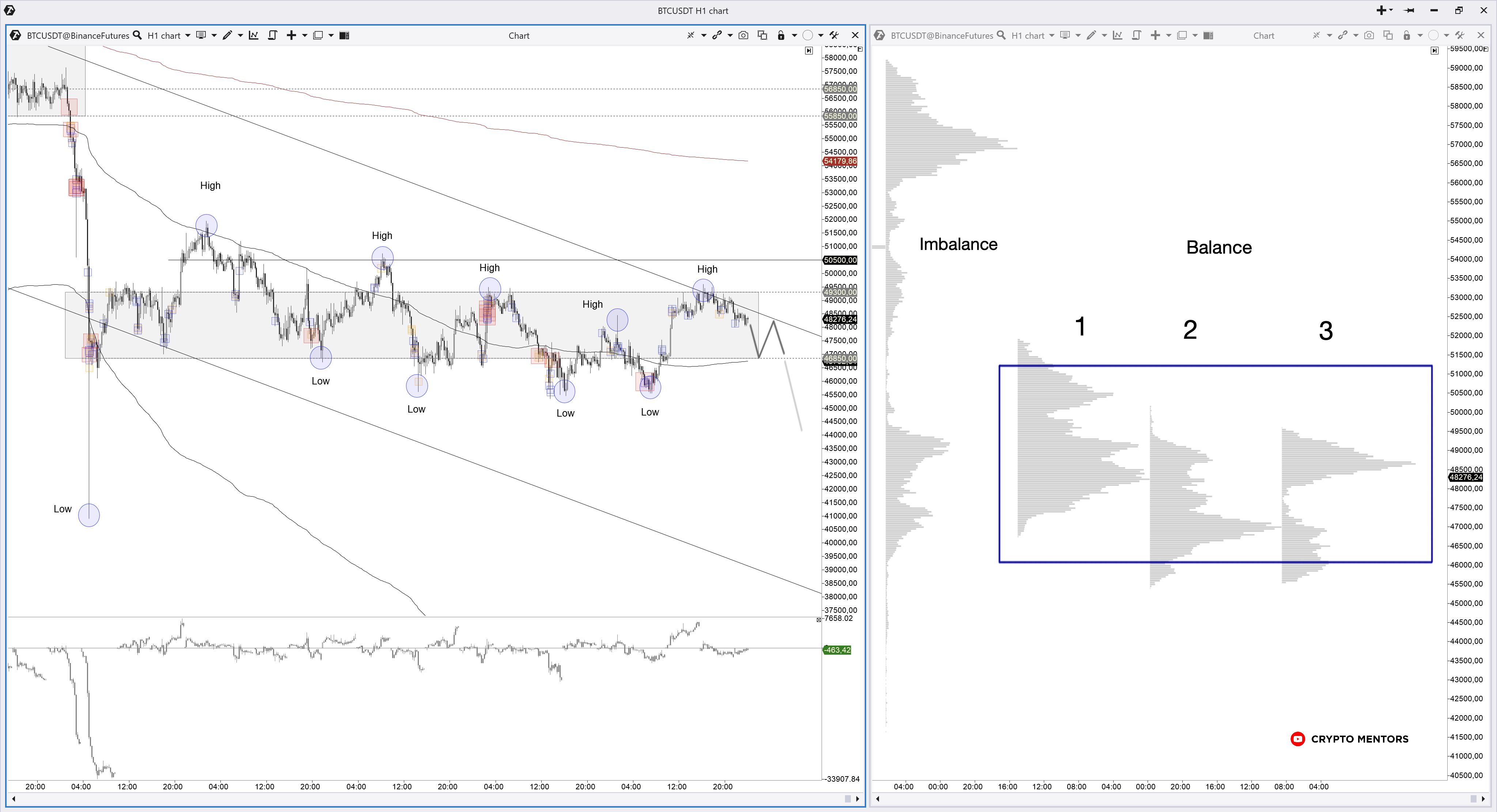Click the instrument search magnifier on left chart
1497x812 pixels.
(x=137, y=35)
